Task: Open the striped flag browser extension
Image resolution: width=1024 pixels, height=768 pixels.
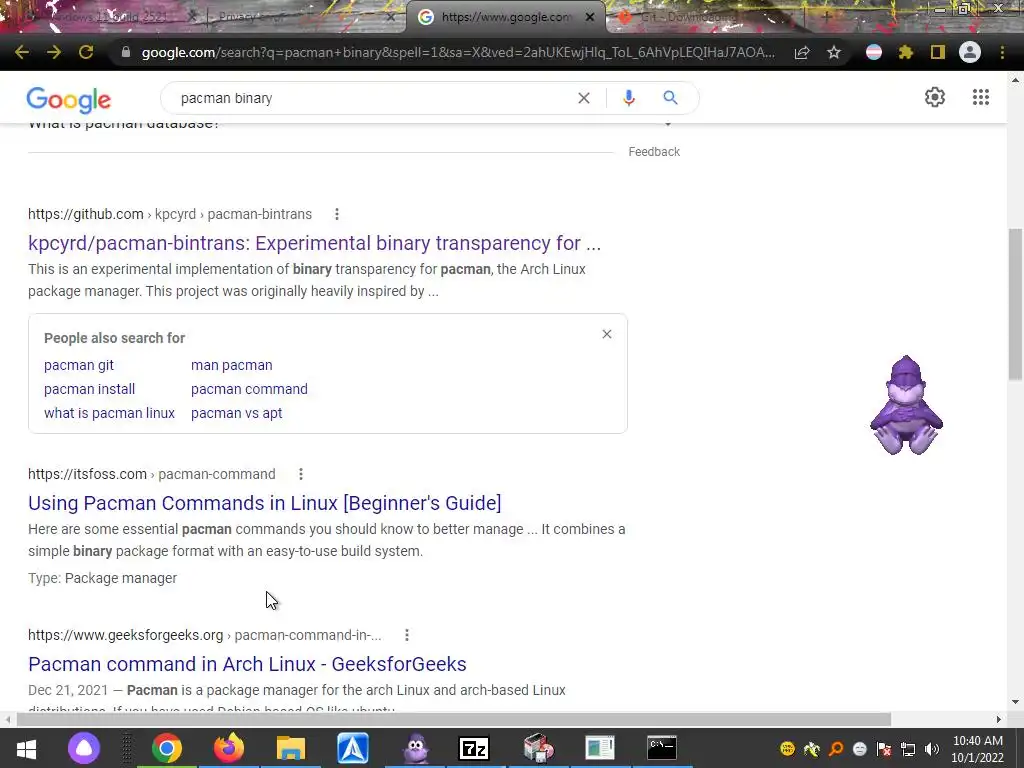Action: click(x=874, y=52)
